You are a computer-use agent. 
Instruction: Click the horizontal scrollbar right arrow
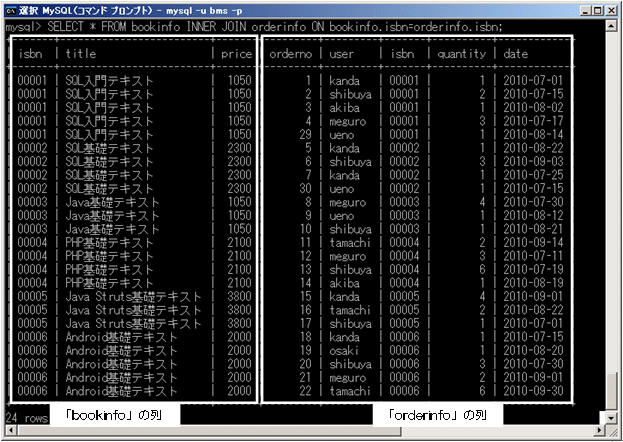click(601, 430)
